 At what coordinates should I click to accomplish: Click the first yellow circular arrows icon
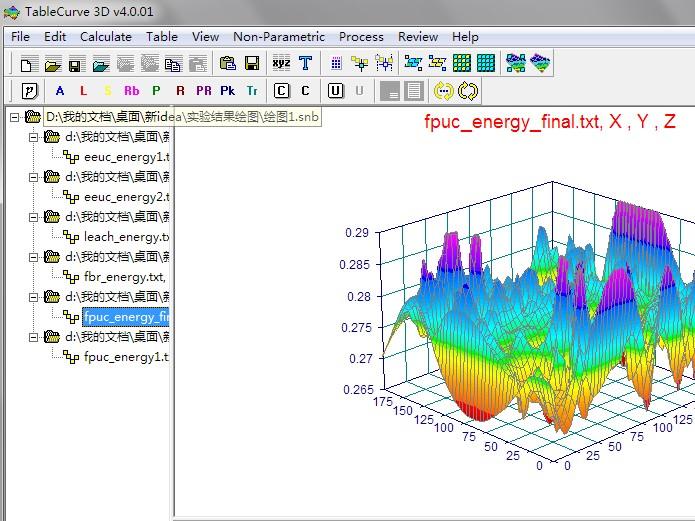click(x=443, y=91)
